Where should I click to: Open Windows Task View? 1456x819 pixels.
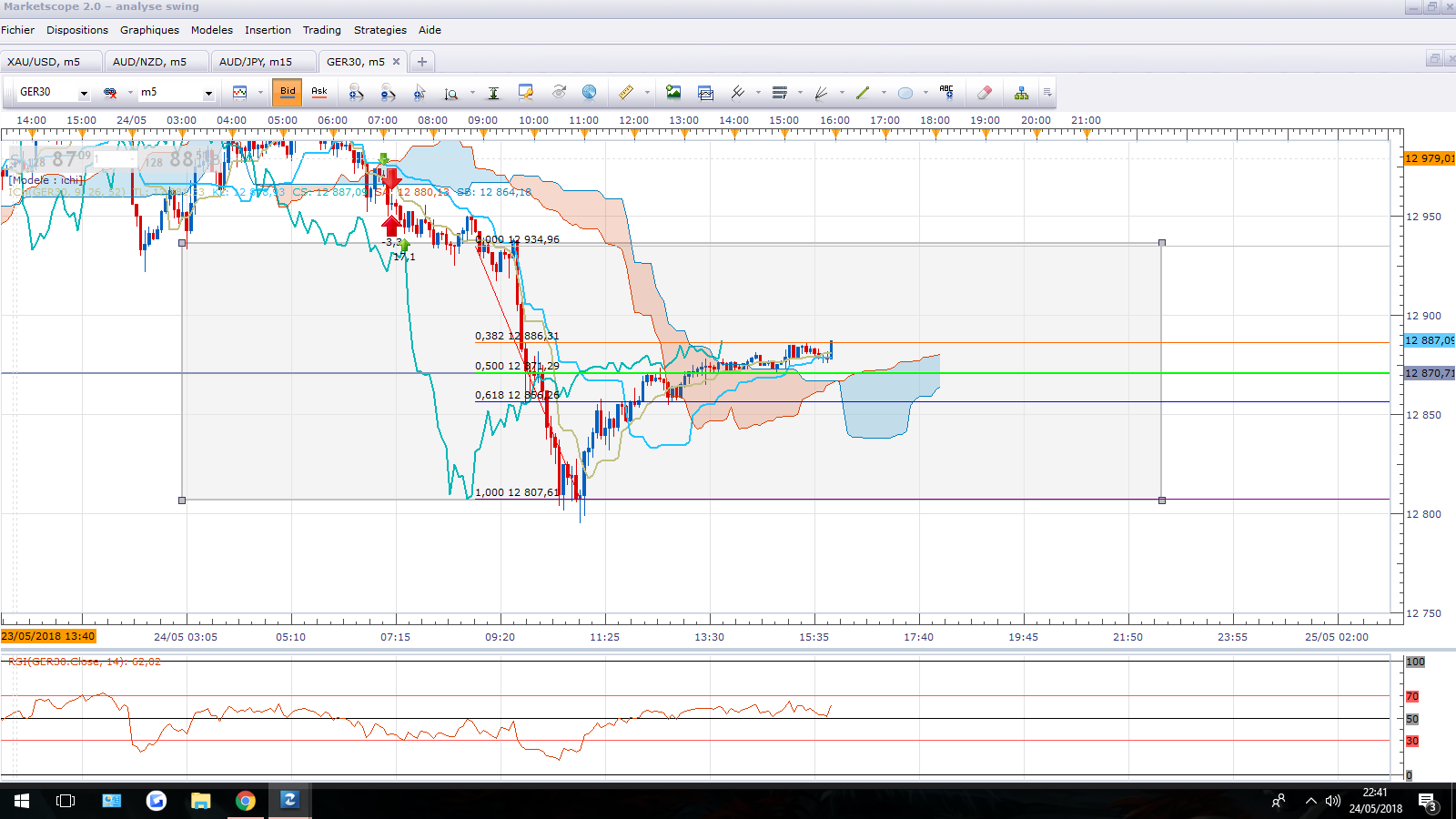point(66,801)
